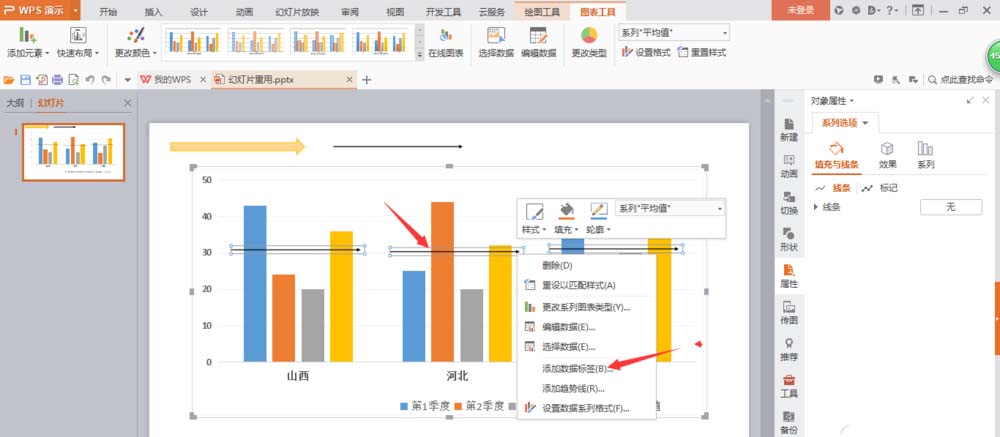Click the save icon in quick toolbar
The image size is (1000, 437).
[x=26, y=80]
